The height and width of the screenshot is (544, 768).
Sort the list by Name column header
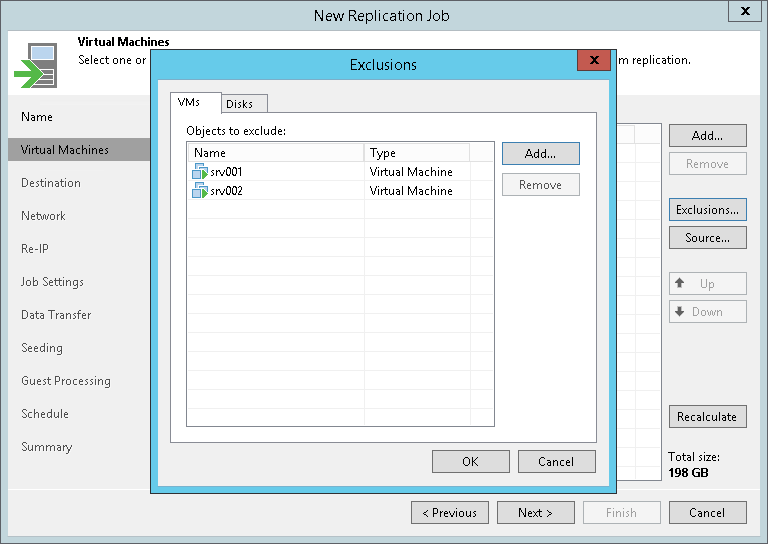275,153
